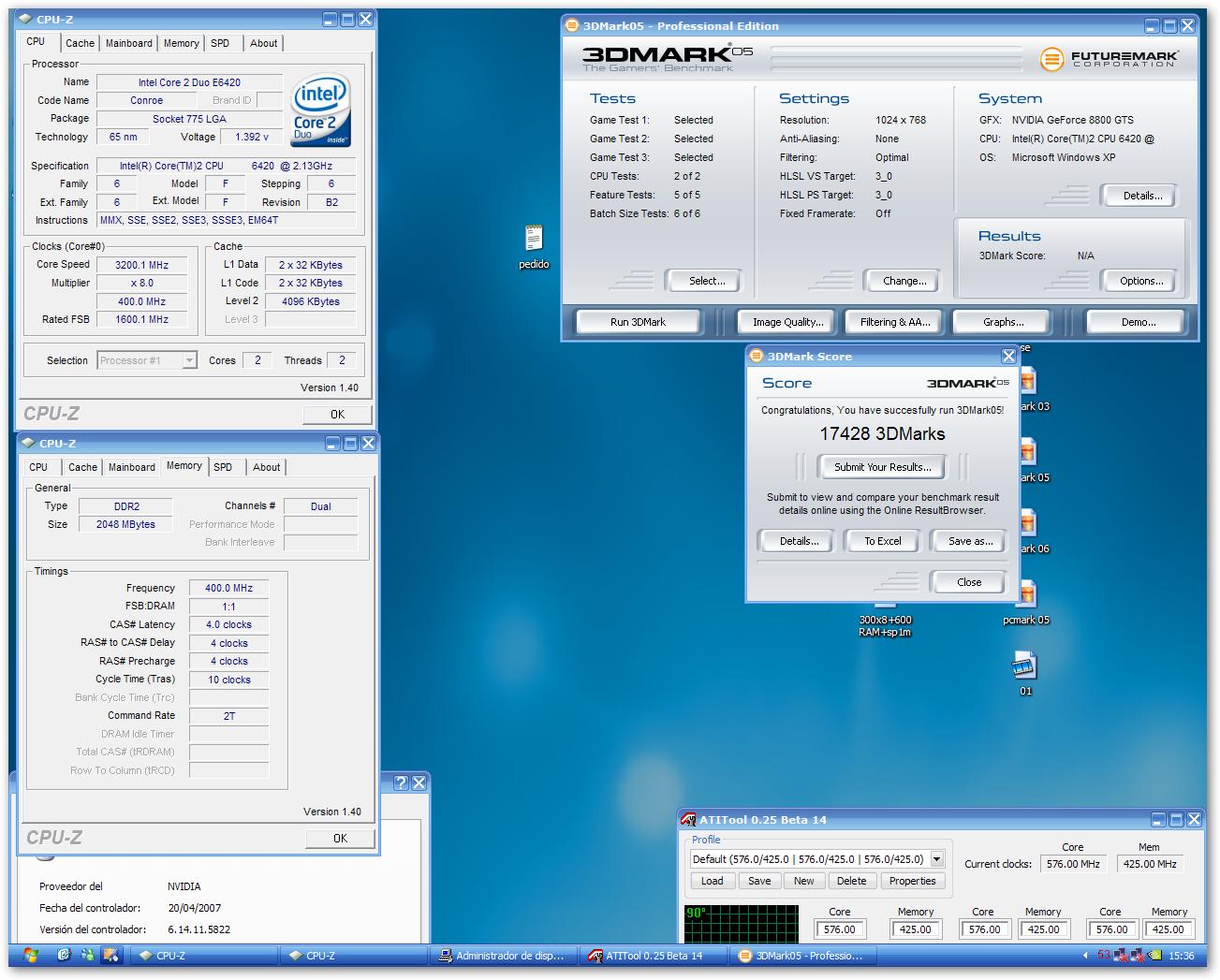Open the Image Quality... settings

788,322
